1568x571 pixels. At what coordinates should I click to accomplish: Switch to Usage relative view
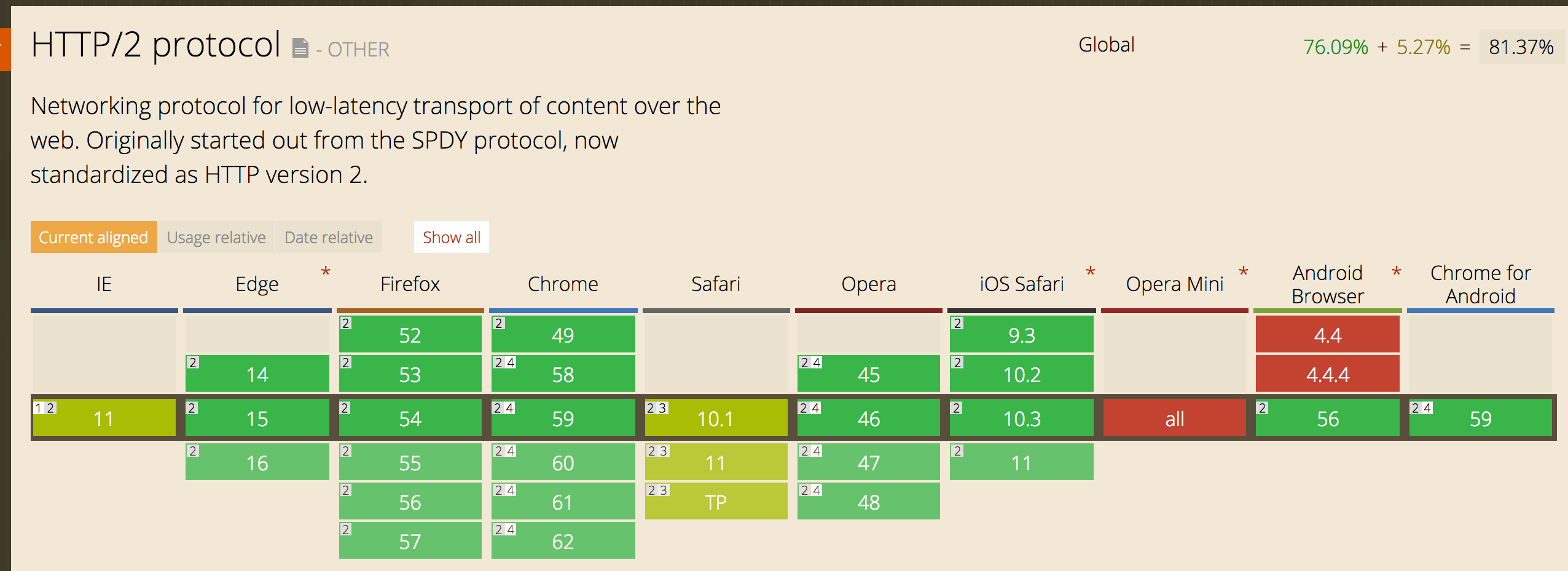pyautogui.click(x=216, y=237)
